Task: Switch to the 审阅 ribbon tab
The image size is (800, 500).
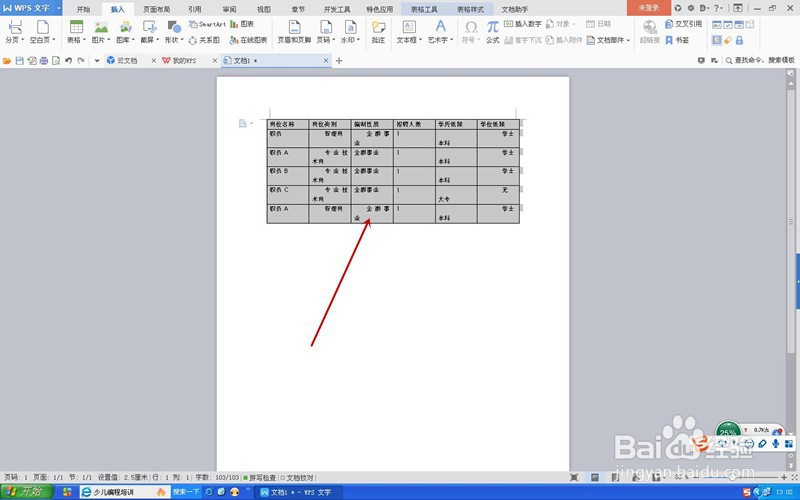Action: tap(229, 9)
